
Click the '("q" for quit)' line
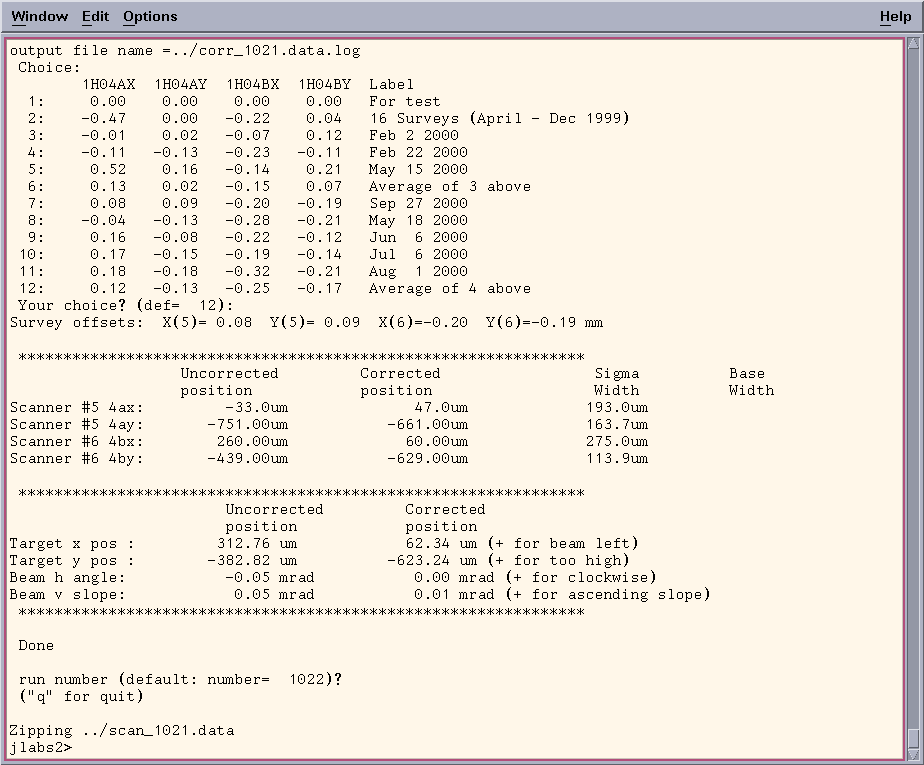81,697
